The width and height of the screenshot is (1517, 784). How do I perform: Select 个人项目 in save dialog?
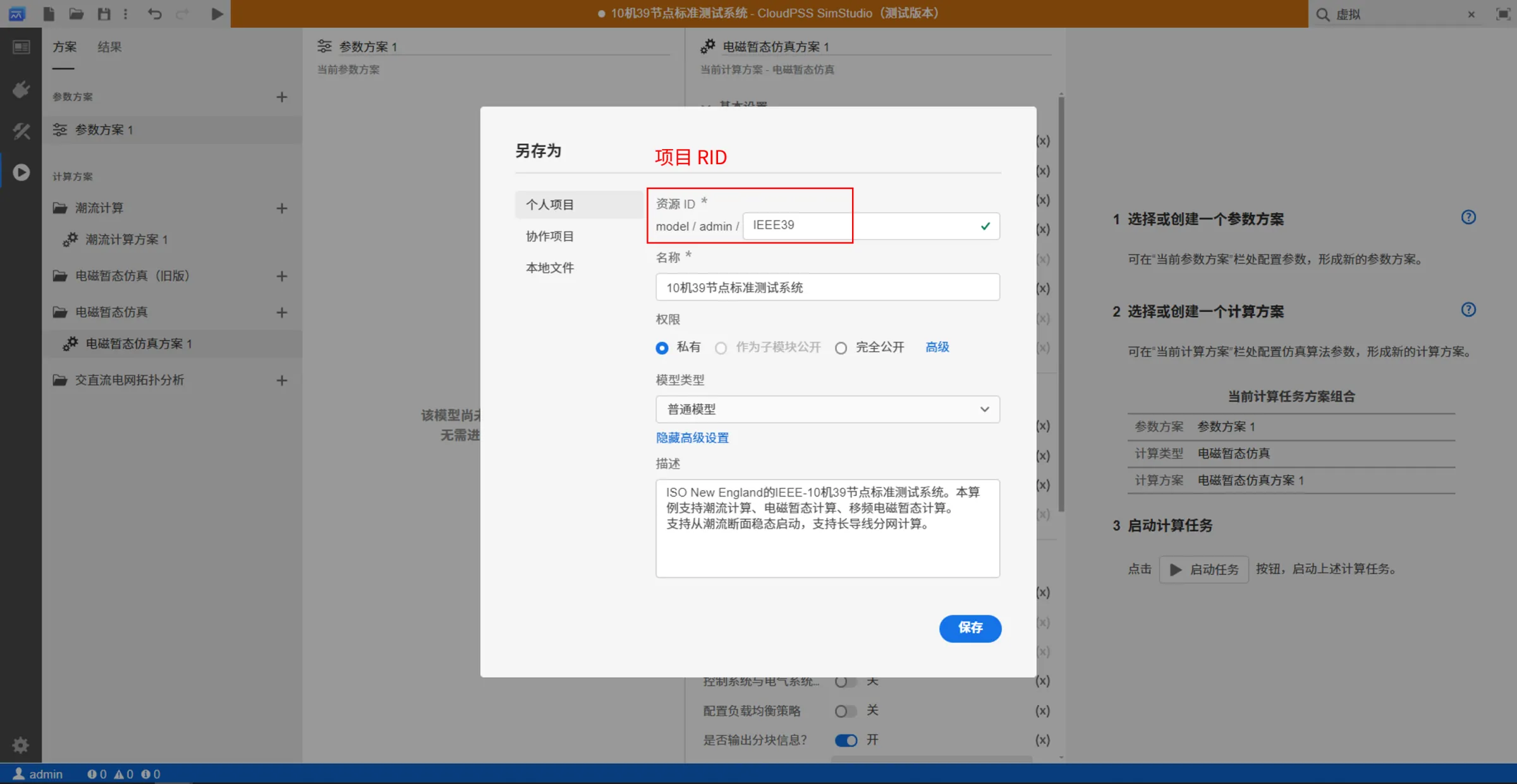[578, 205]
